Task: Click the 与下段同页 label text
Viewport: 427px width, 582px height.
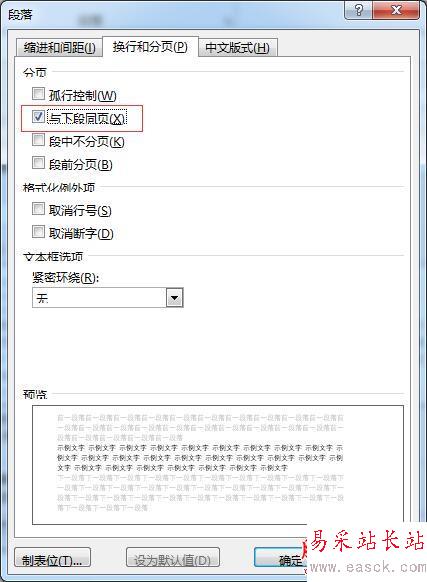Action: 87,118
